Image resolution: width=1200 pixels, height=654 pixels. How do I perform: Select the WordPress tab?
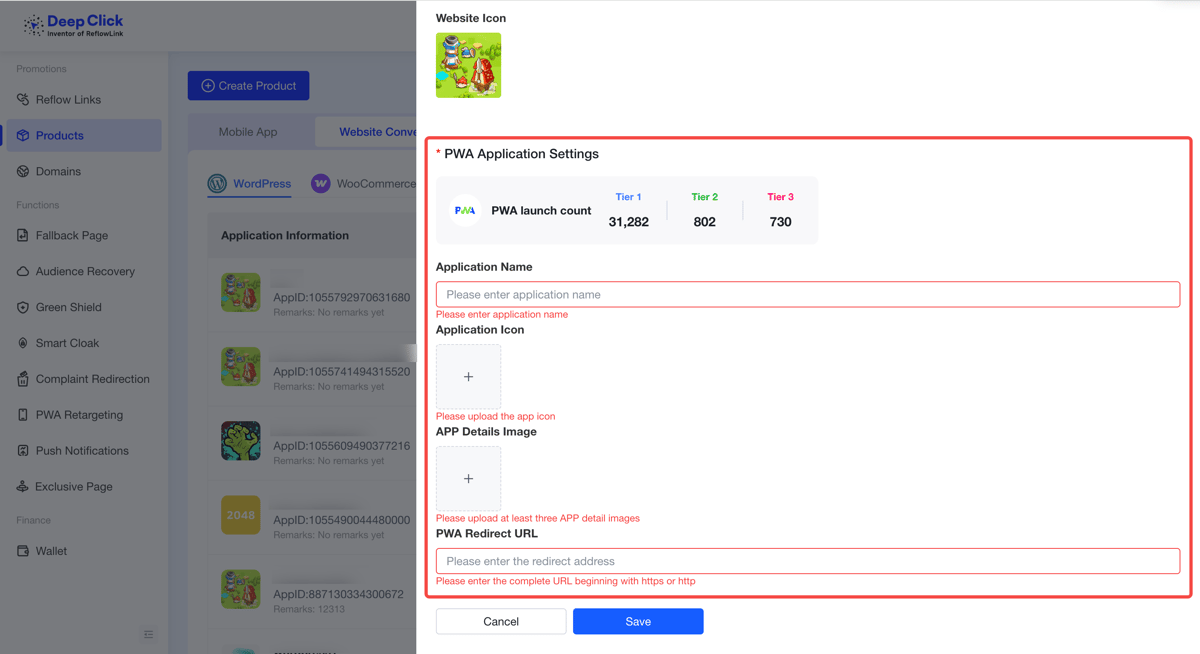coord(250,184)
